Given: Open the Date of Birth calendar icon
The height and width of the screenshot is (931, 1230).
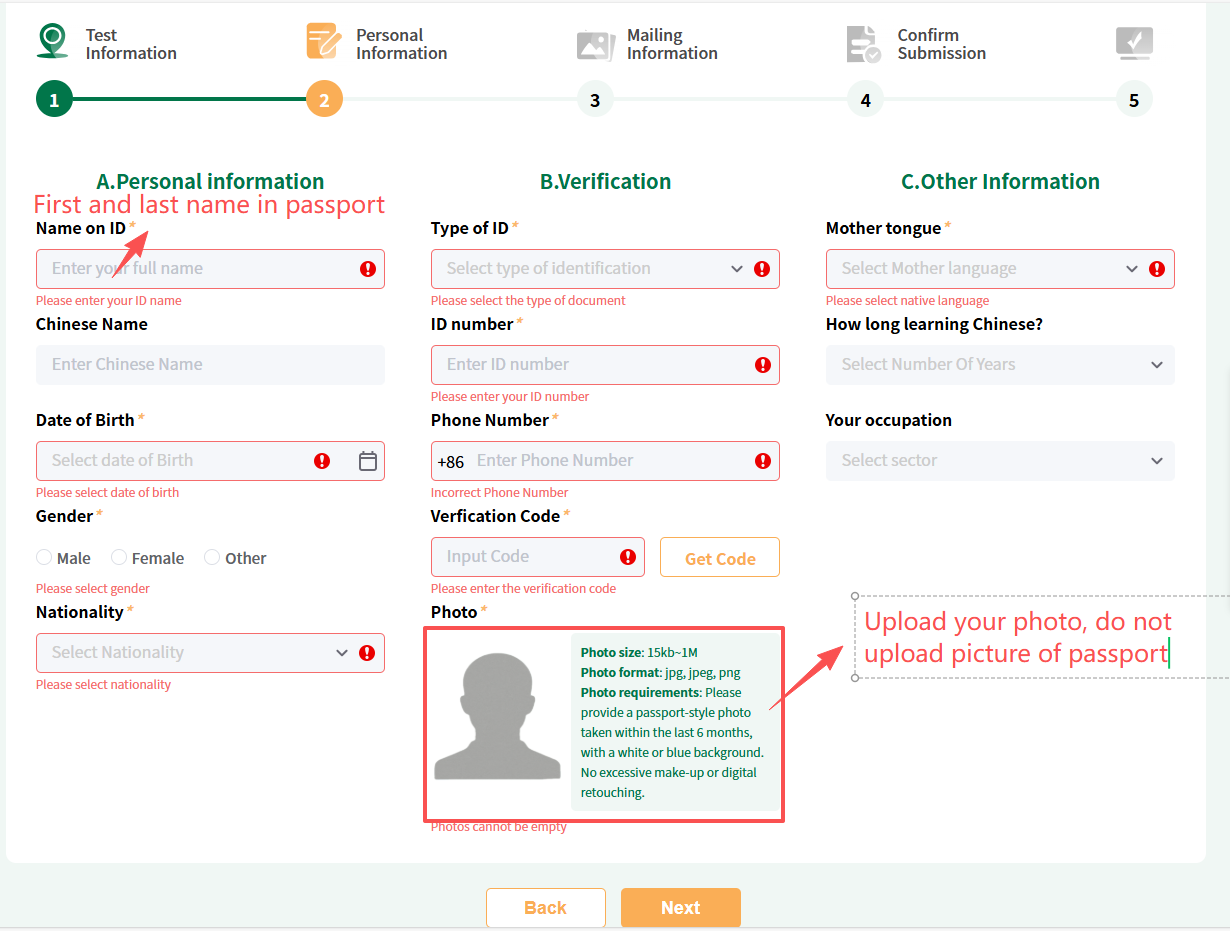Looking at the screenshot, I should click(368, 461).
